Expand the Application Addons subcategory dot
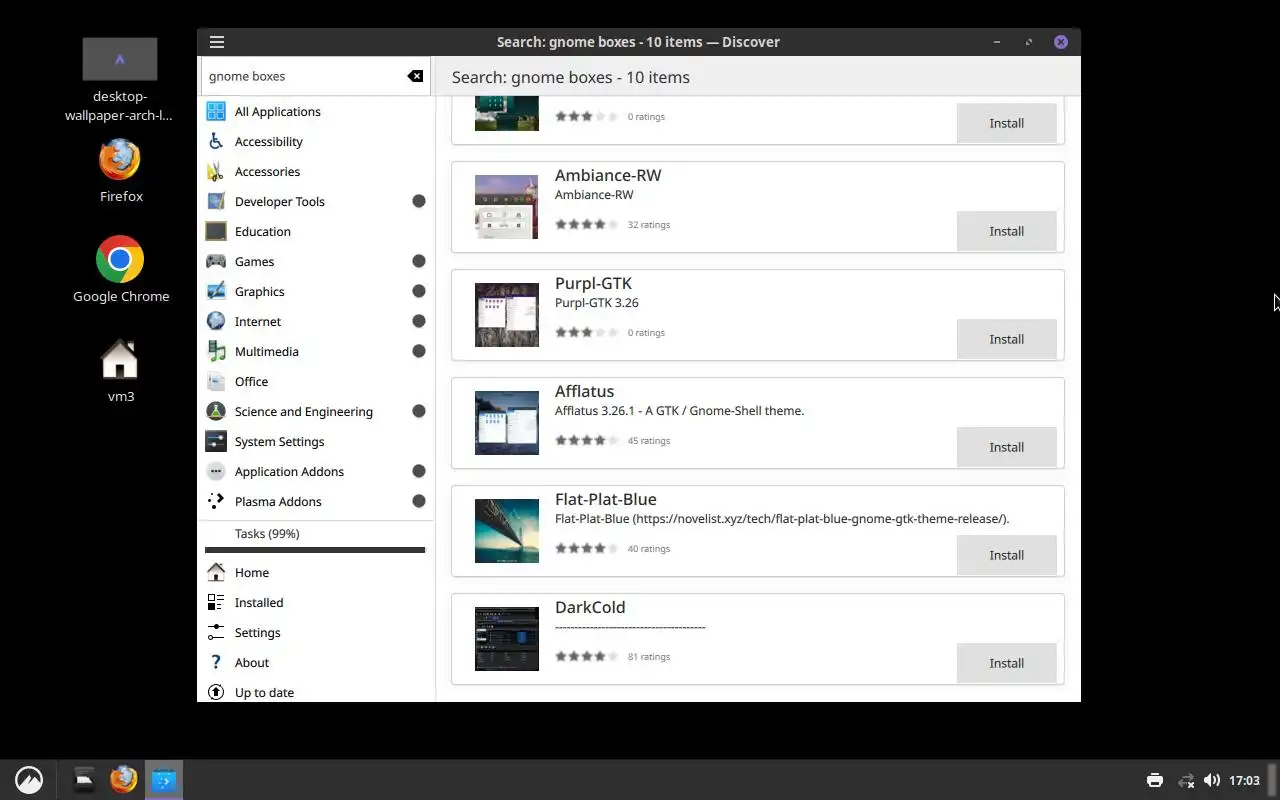 [x=419, y=471]
